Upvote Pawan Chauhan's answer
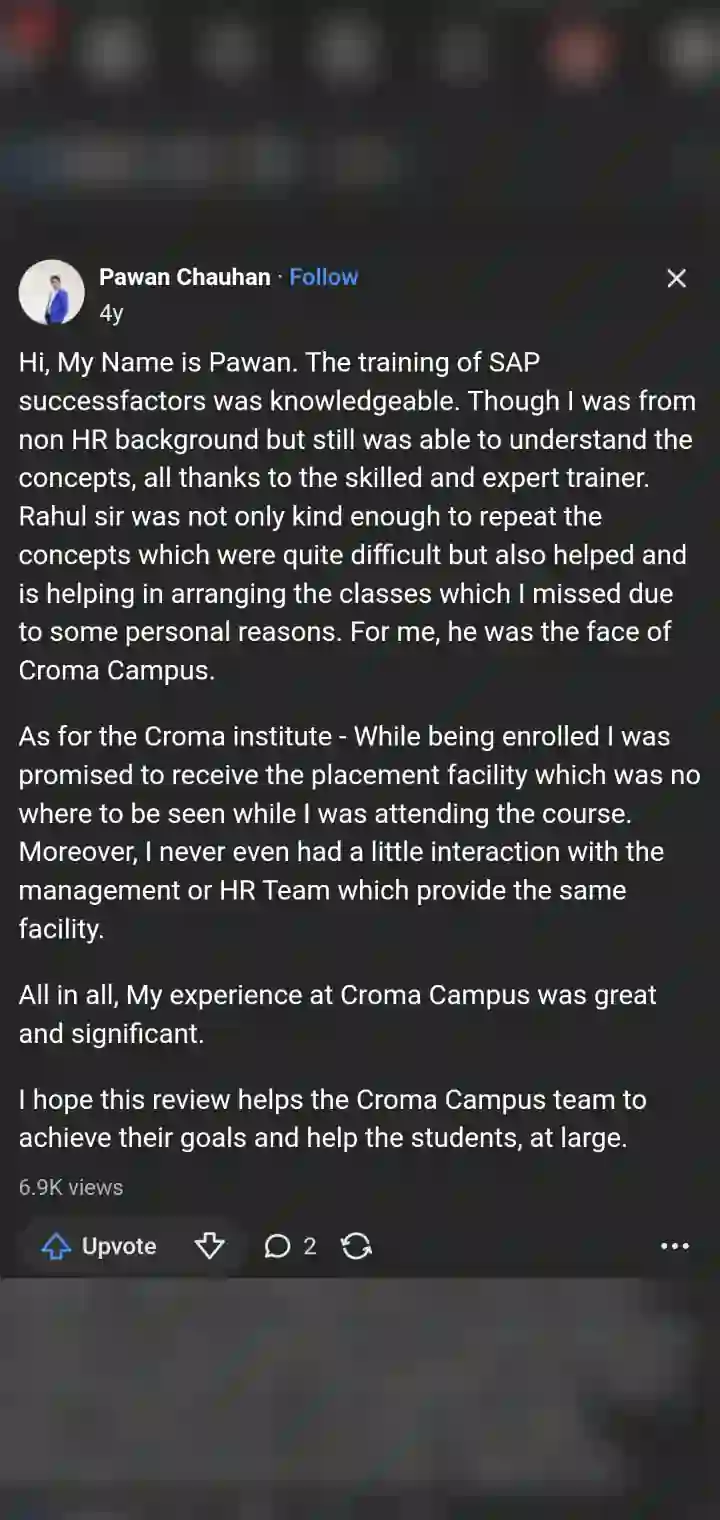The height and width of the screenshot is (1520, 720). pos(99,1246)
